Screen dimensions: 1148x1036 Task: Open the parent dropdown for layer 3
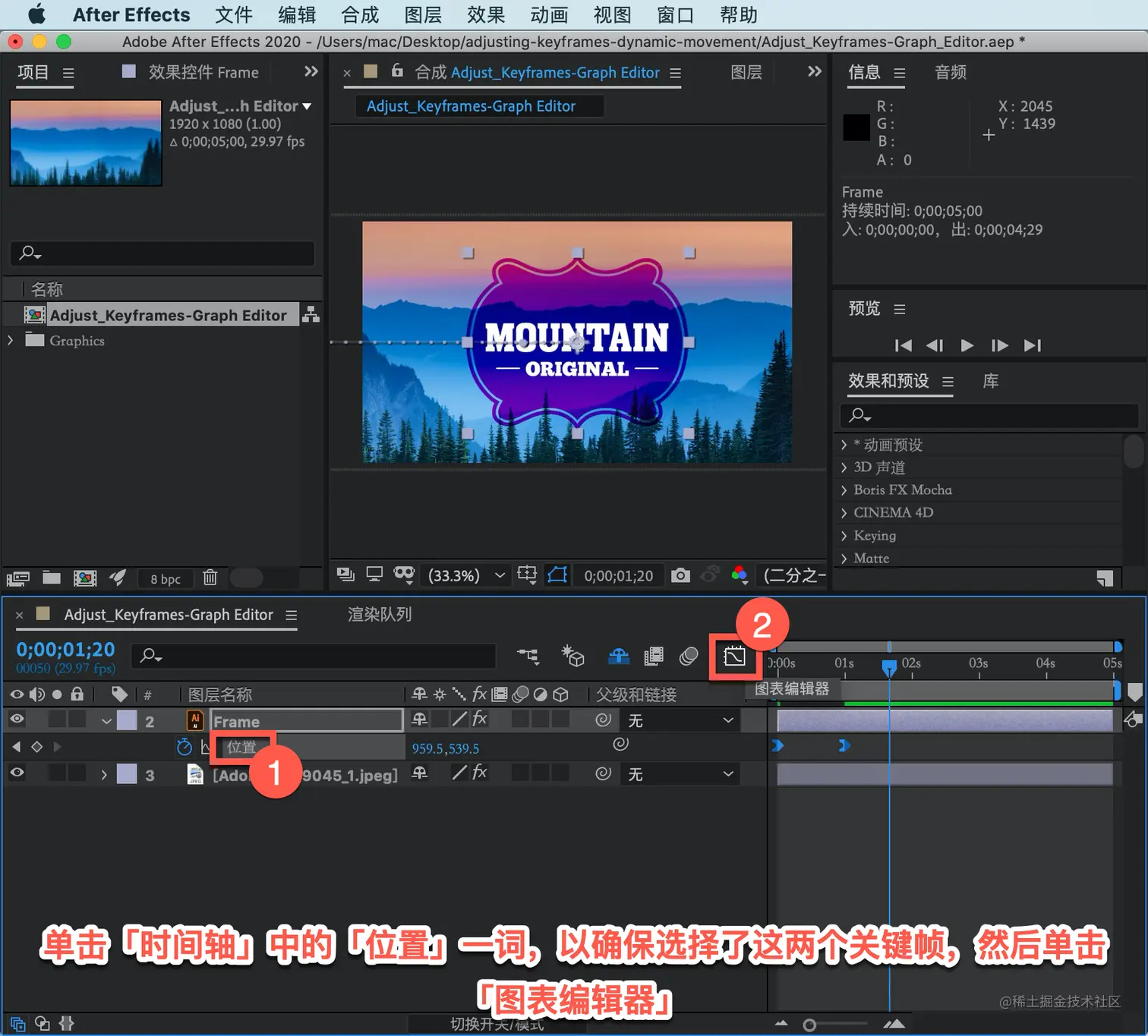[680, 774]
